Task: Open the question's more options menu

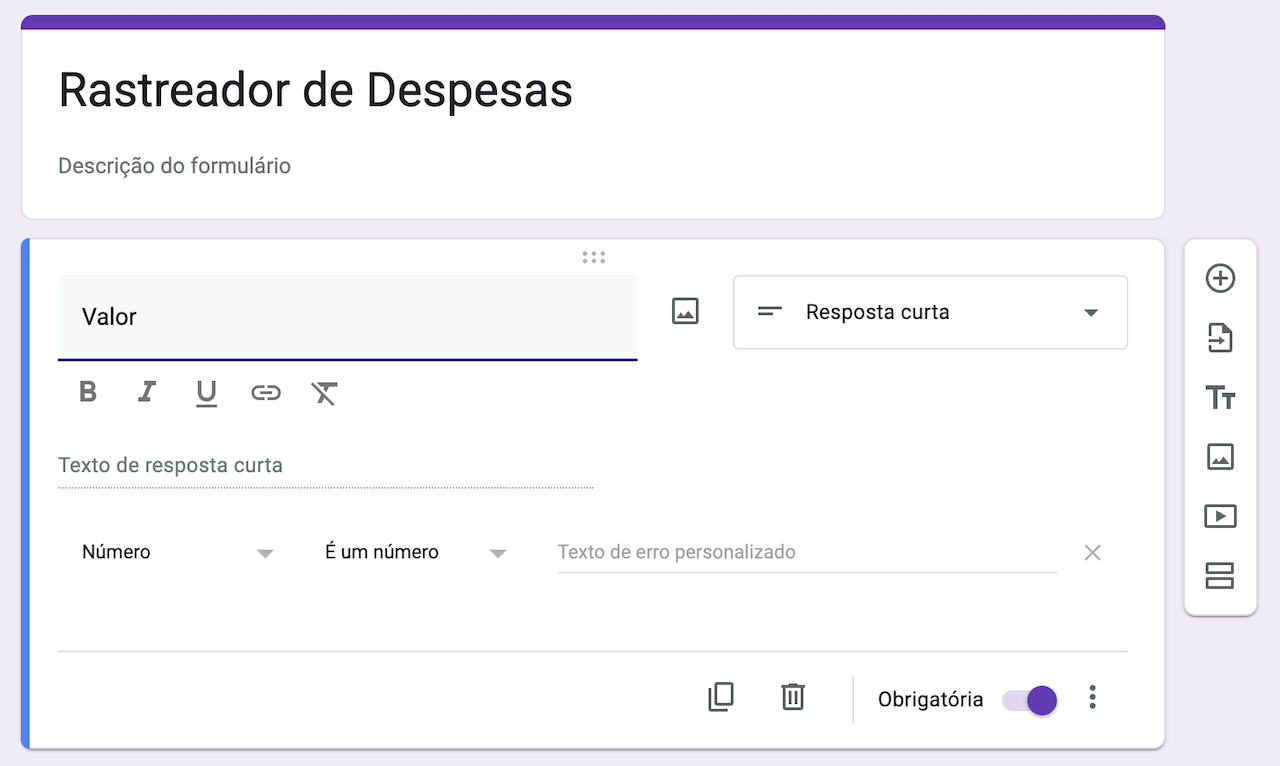Action: [x=1093, y=697]
